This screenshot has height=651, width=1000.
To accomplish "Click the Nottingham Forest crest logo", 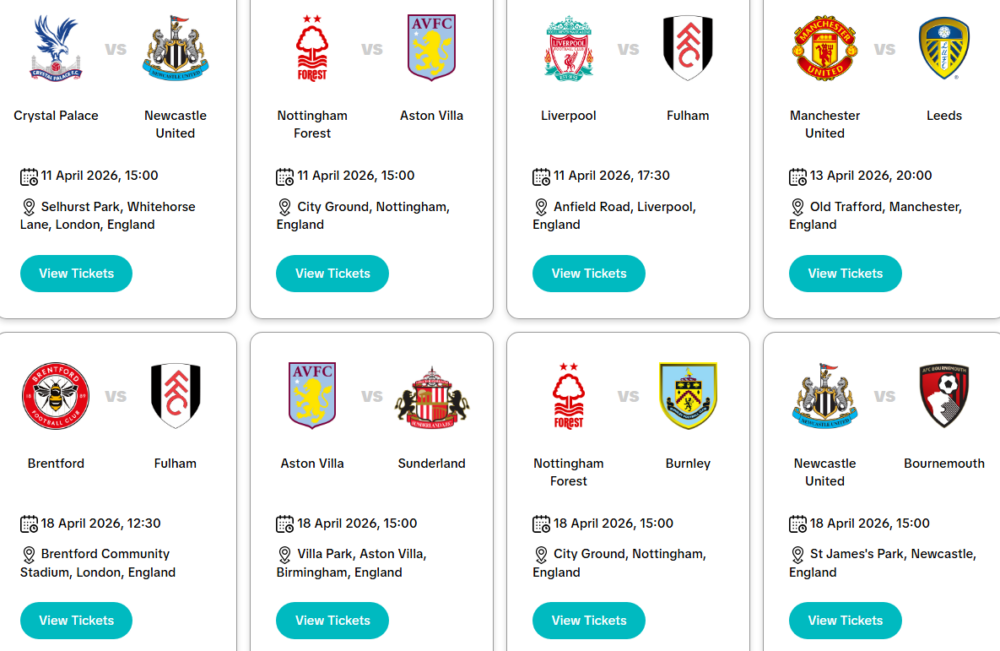I will click(x=312, y=48).
